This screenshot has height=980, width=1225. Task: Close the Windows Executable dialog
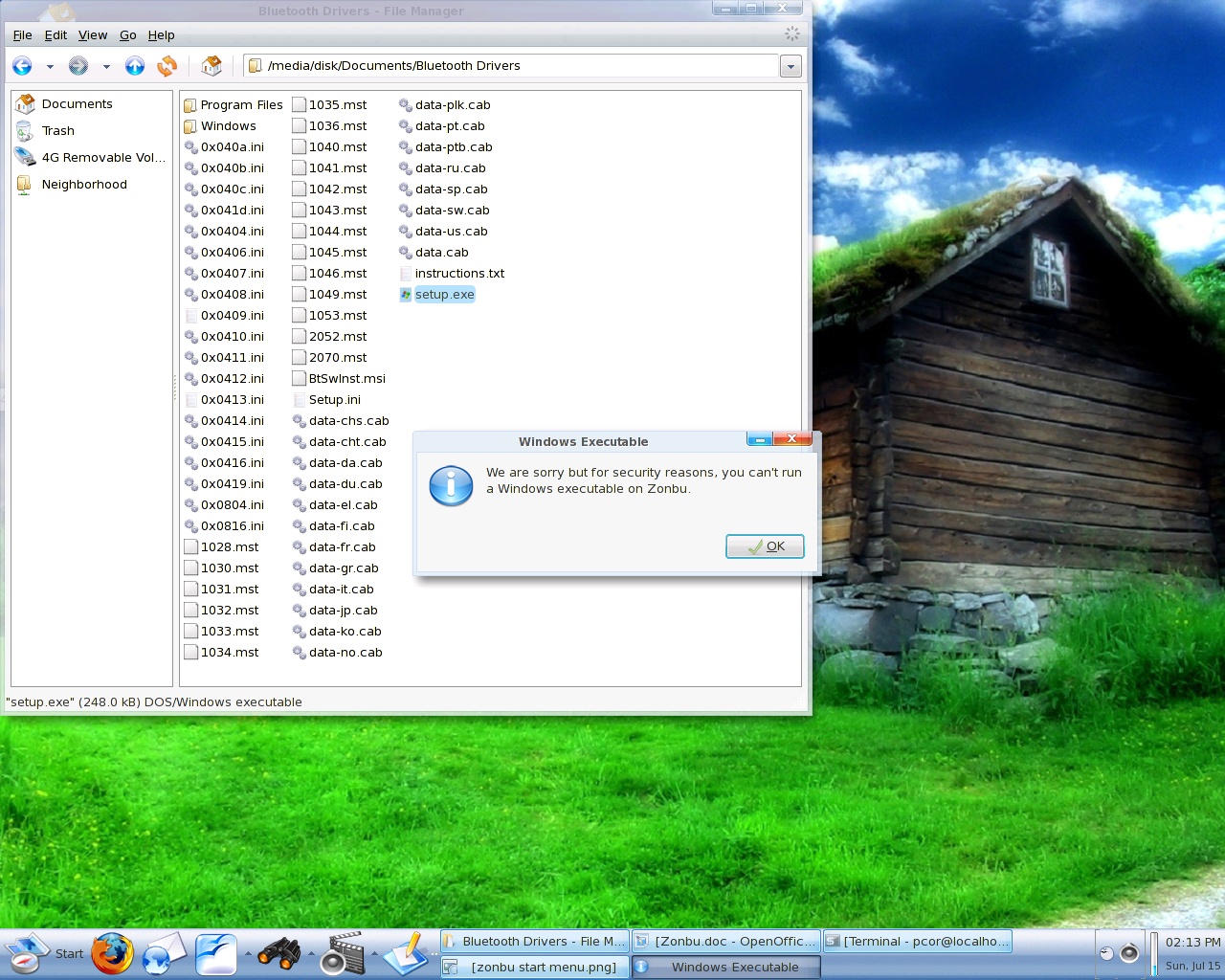[791, 439]
